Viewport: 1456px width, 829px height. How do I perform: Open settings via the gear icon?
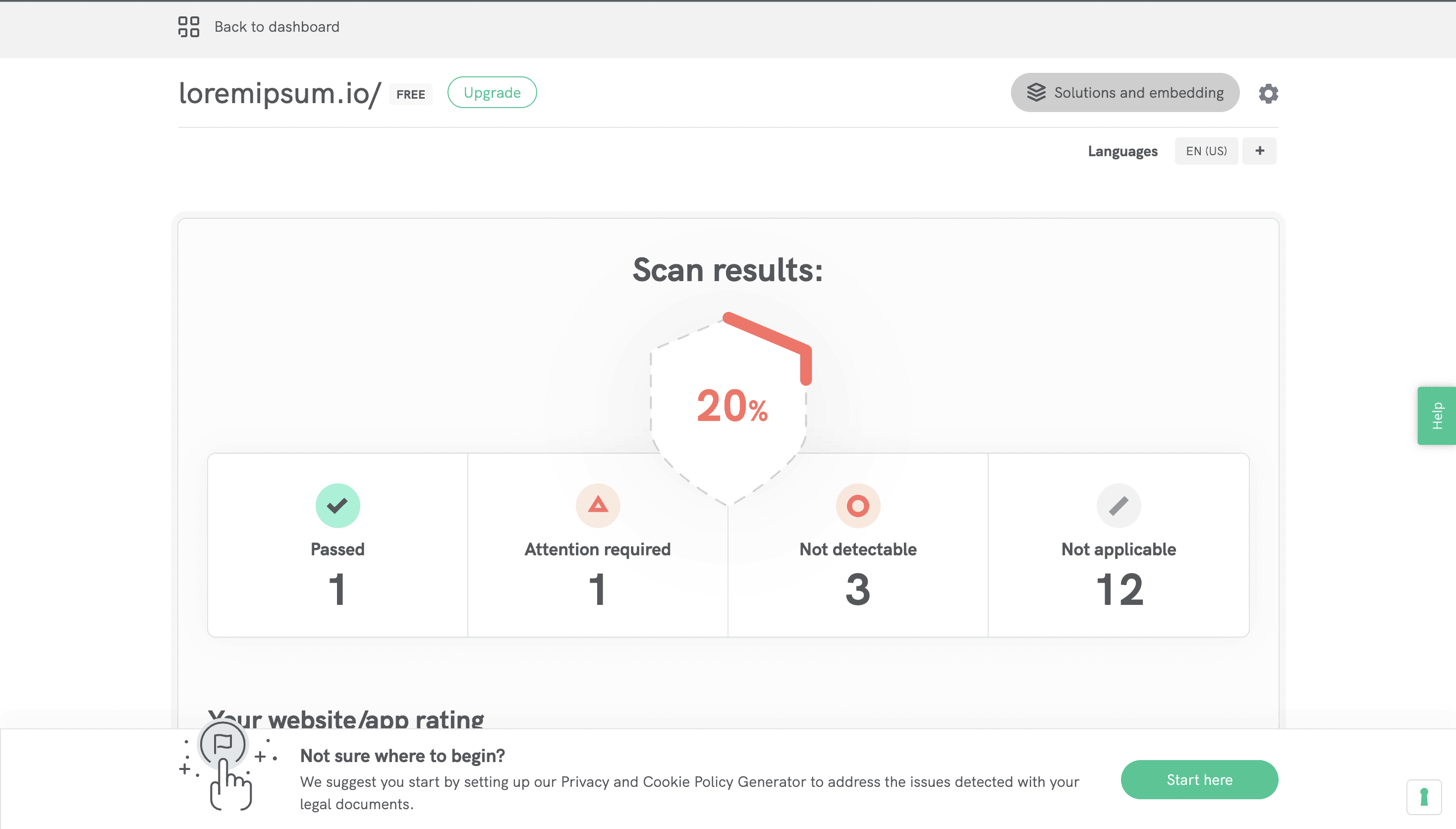pyautogui.click(x=1268, y=93)
